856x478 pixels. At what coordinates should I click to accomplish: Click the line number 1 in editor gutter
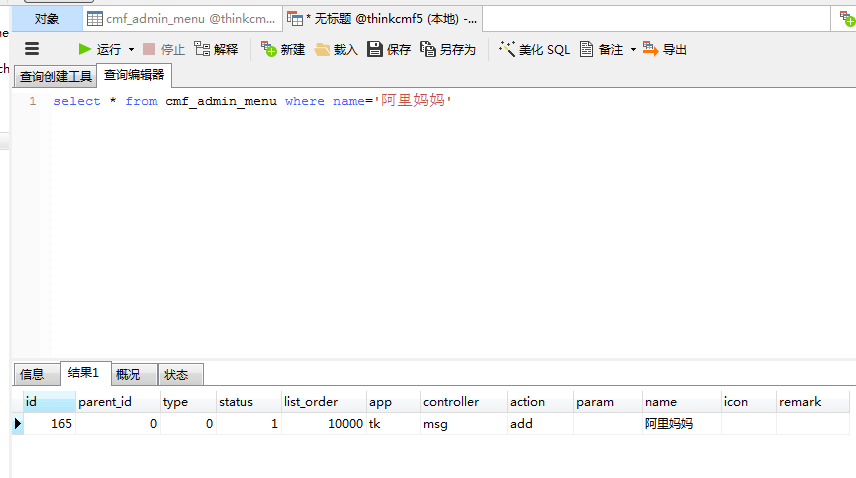[x=33, y=101]
